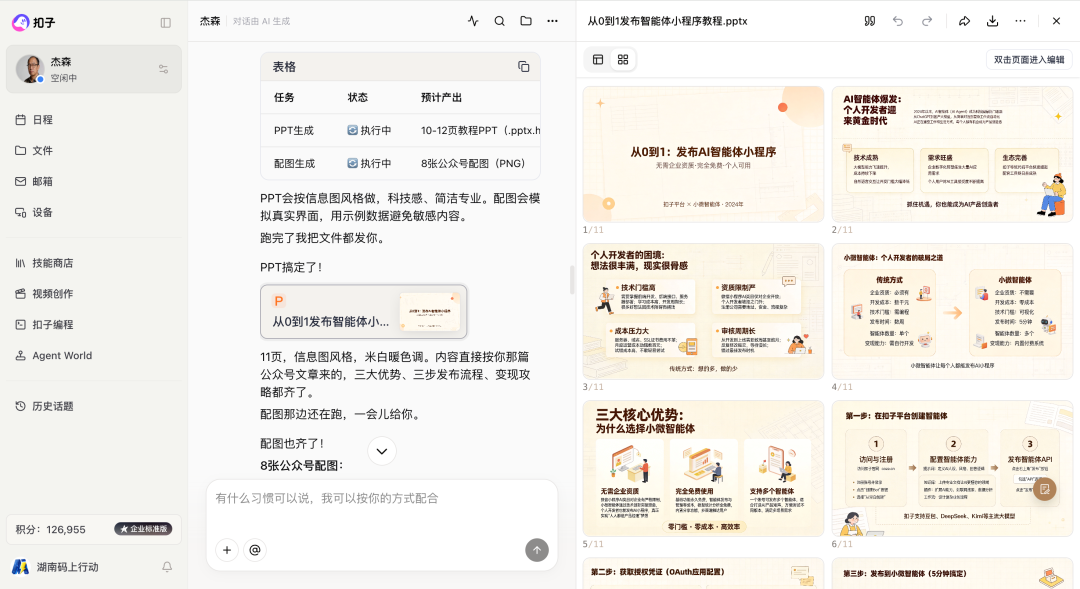Screen dimensions: 1080x589
Task: Click the quote icon in preview toolbar
Action: [x=870, y=21]
